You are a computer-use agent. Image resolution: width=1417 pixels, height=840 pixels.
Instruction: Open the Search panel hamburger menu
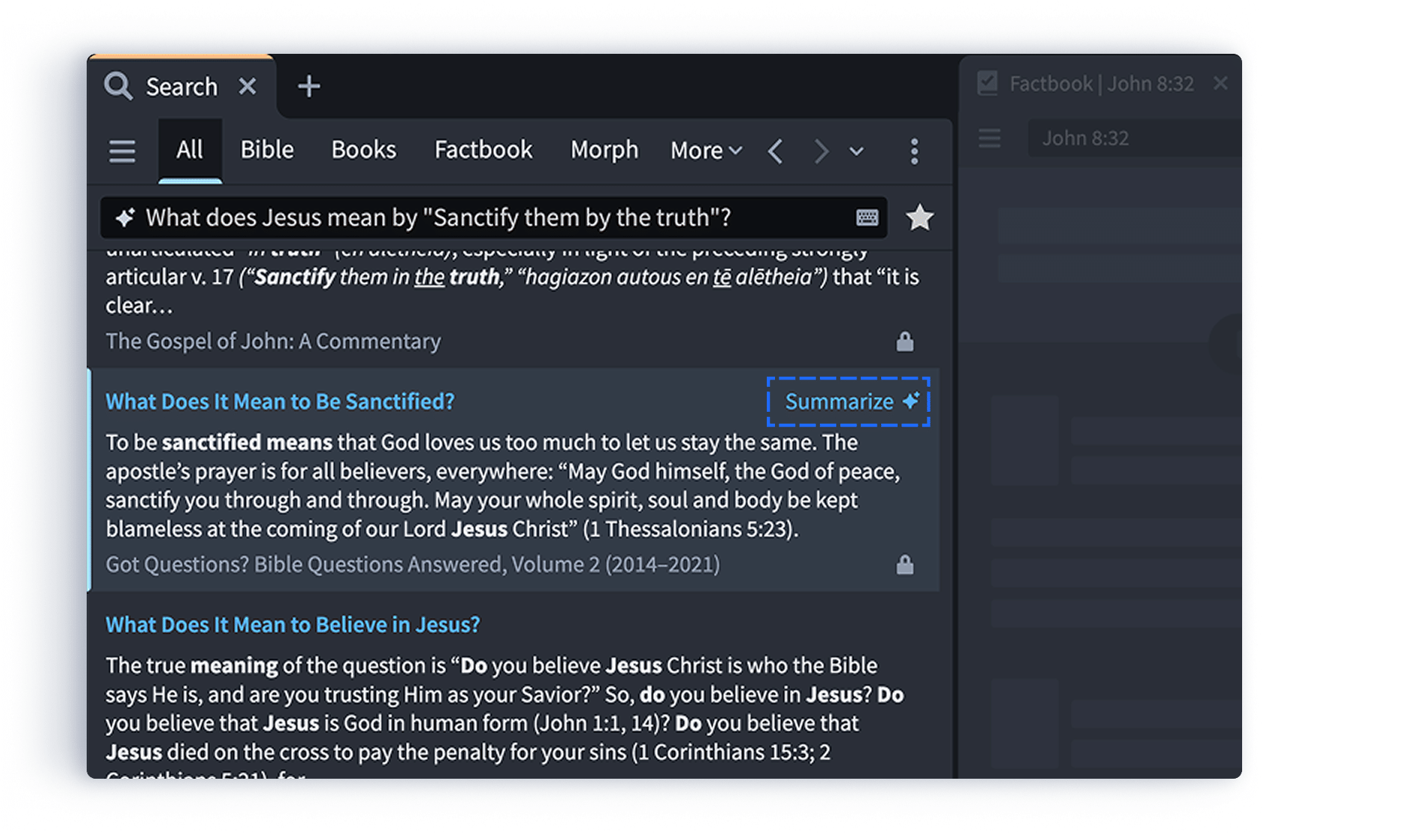pos(123,151)
